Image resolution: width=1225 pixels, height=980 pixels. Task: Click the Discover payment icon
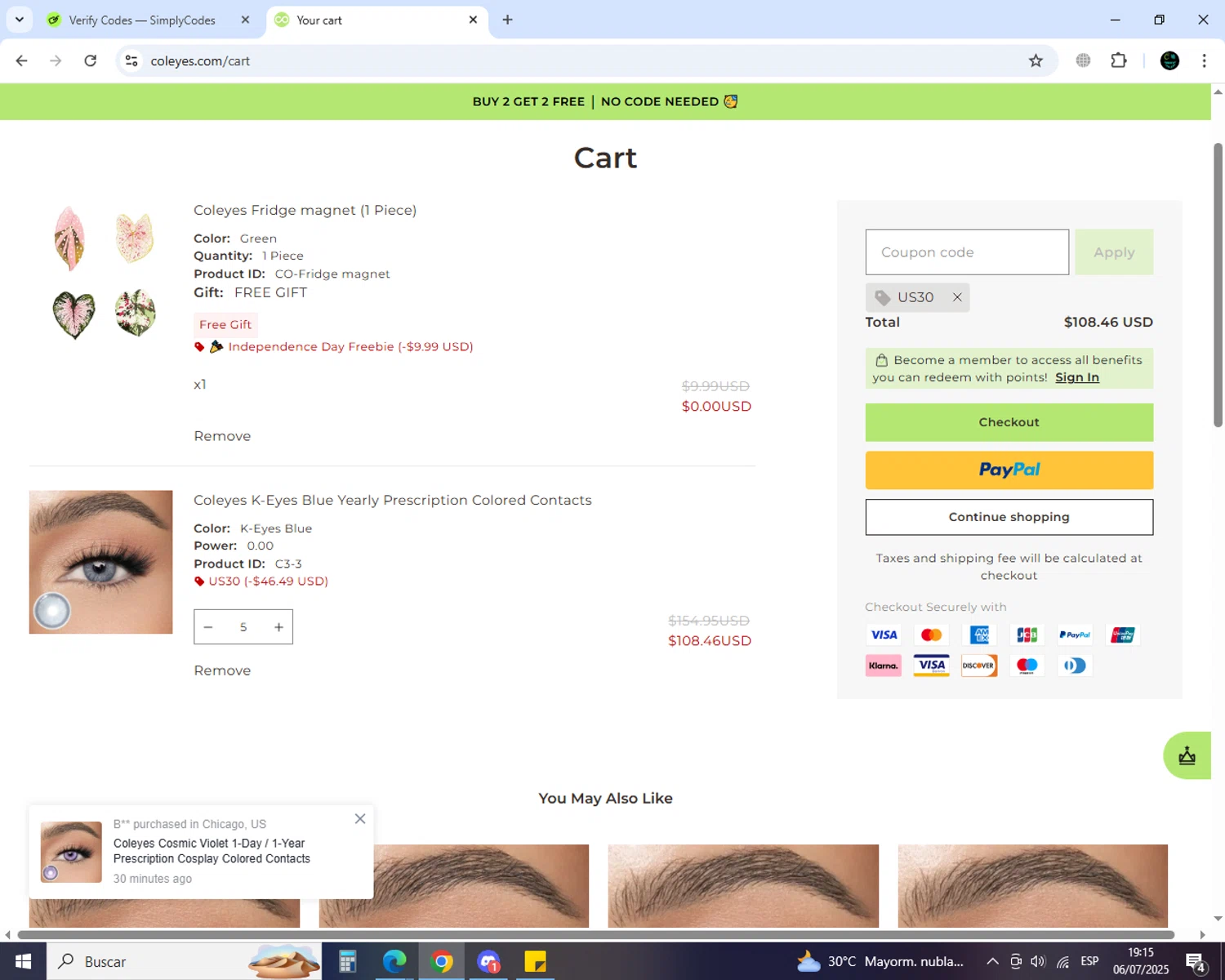click(x=979, y=666)
